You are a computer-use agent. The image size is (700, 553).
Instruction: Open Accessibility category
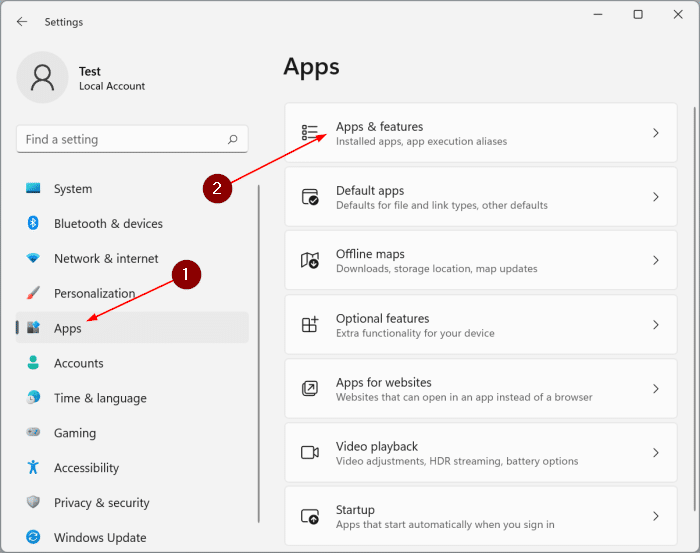pos(132,467)
